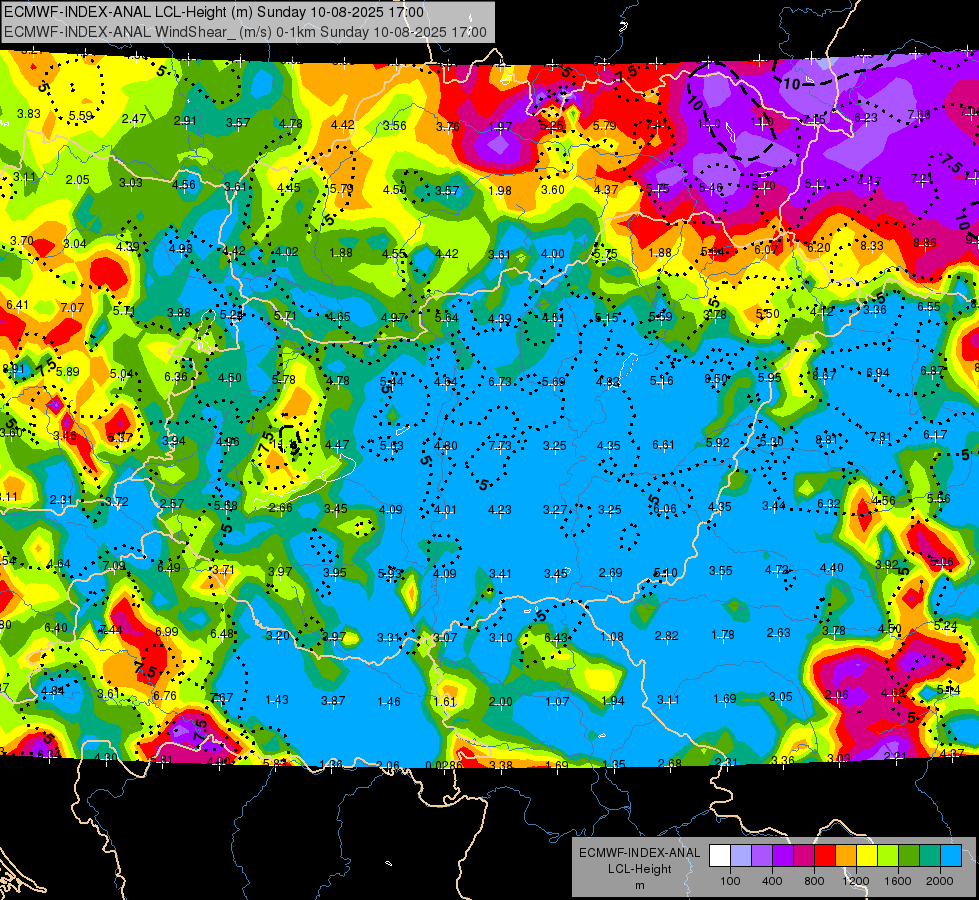The width and height of the screenshot is (979, 900).
Task: Click the wind shear value 3.76
Action: click(448, 127)
